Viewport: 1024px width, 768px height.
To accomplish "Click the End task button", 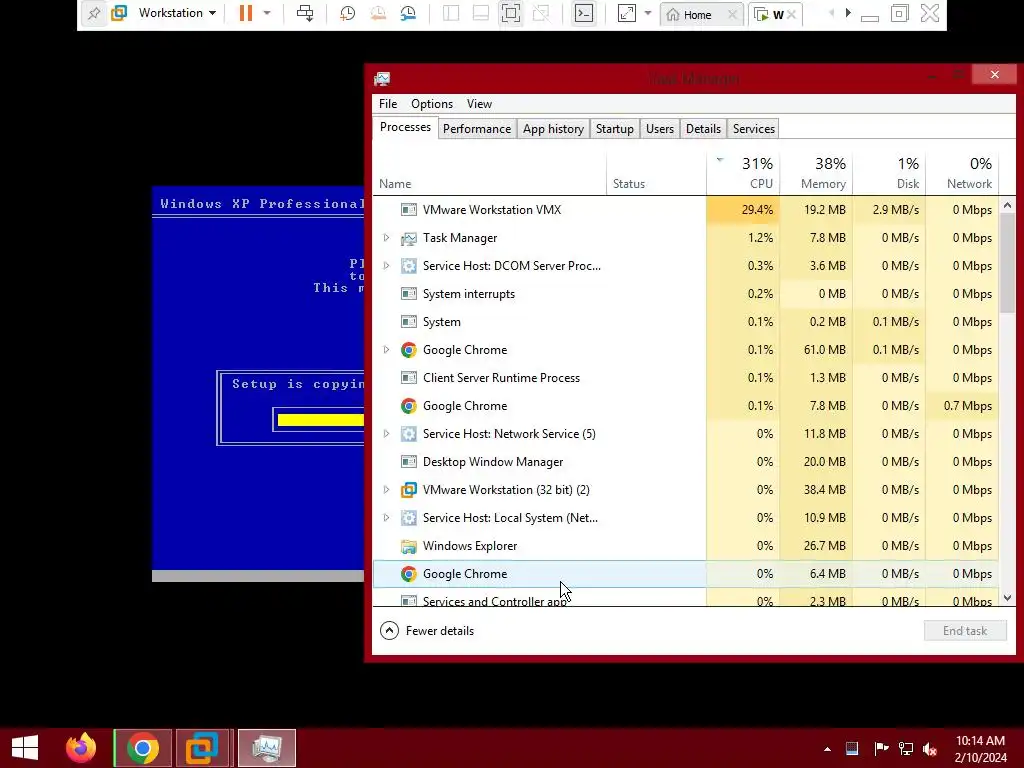I will pyautogui.click(x=965, y=631).
